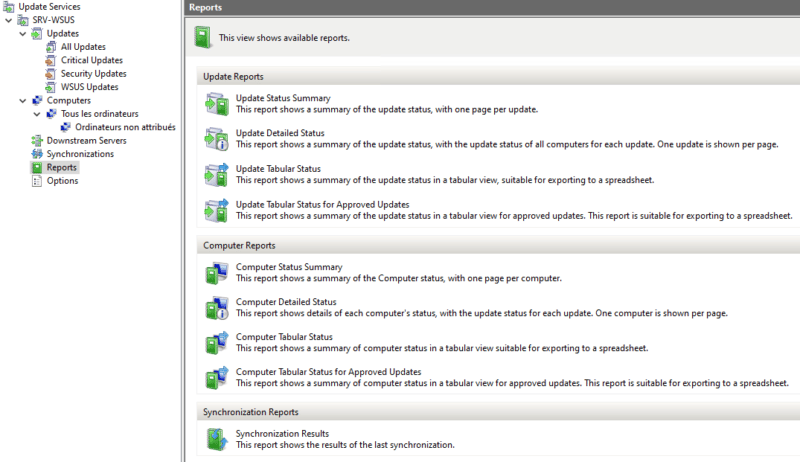Select Ordinateurs non attribués group
Image resolution: width=800 pixels, height=462 pixels.
tap(125, 127)
